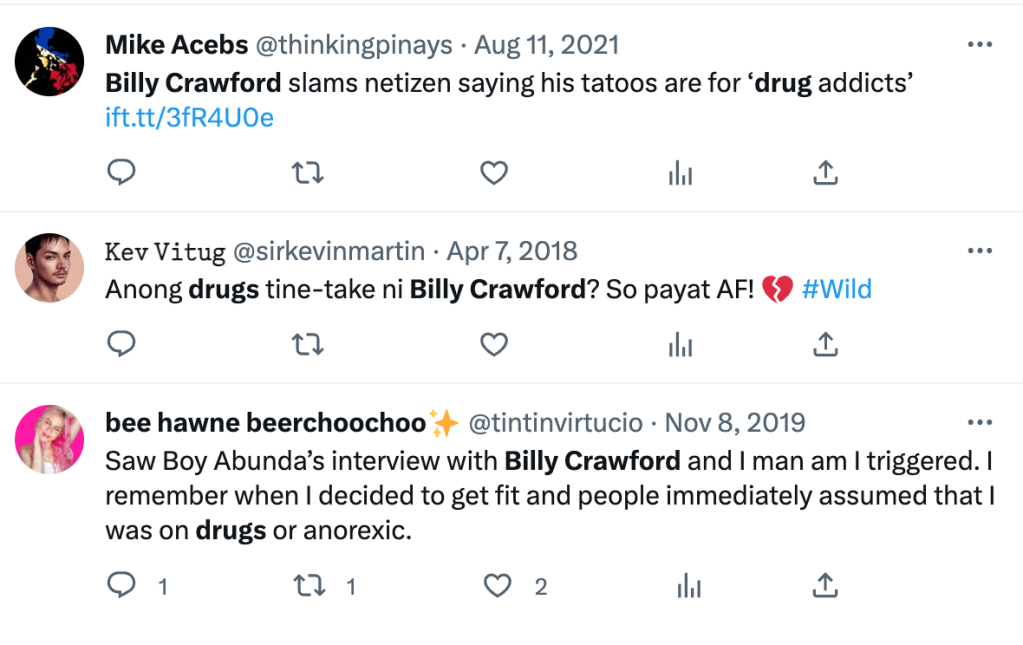Reply to Kev Vitug's tweet
1023x645 pixels.
tap(121, 345)
